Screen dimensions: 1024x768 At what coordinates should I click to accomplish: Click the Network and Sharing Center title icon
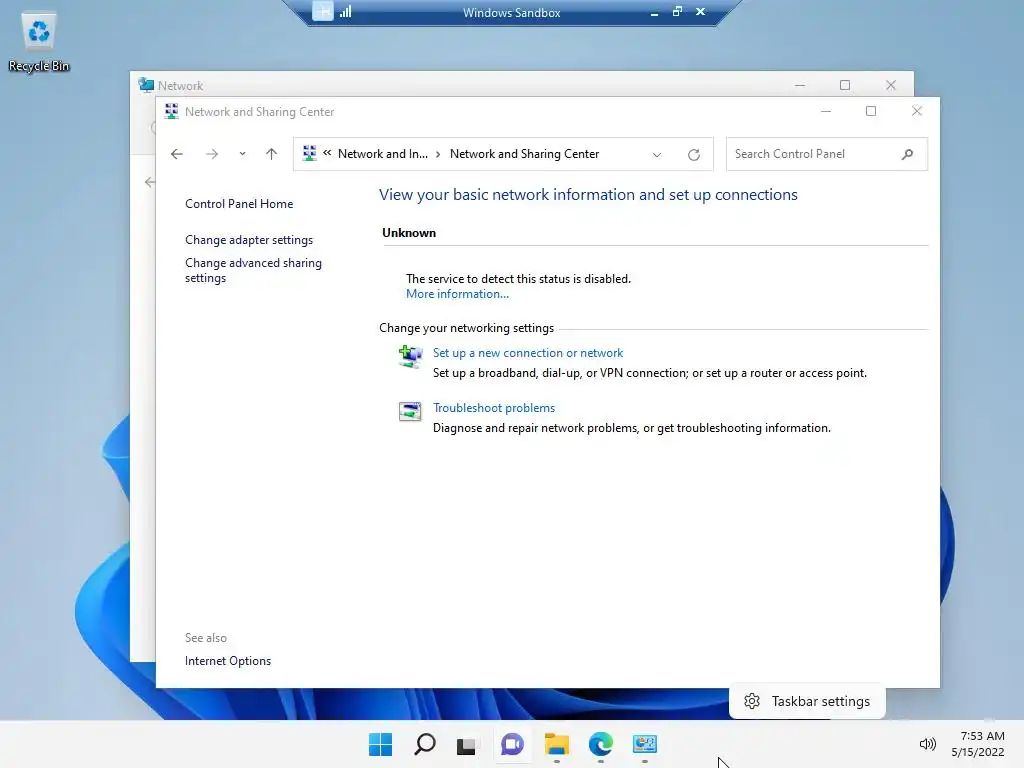[x=171, y=112]
